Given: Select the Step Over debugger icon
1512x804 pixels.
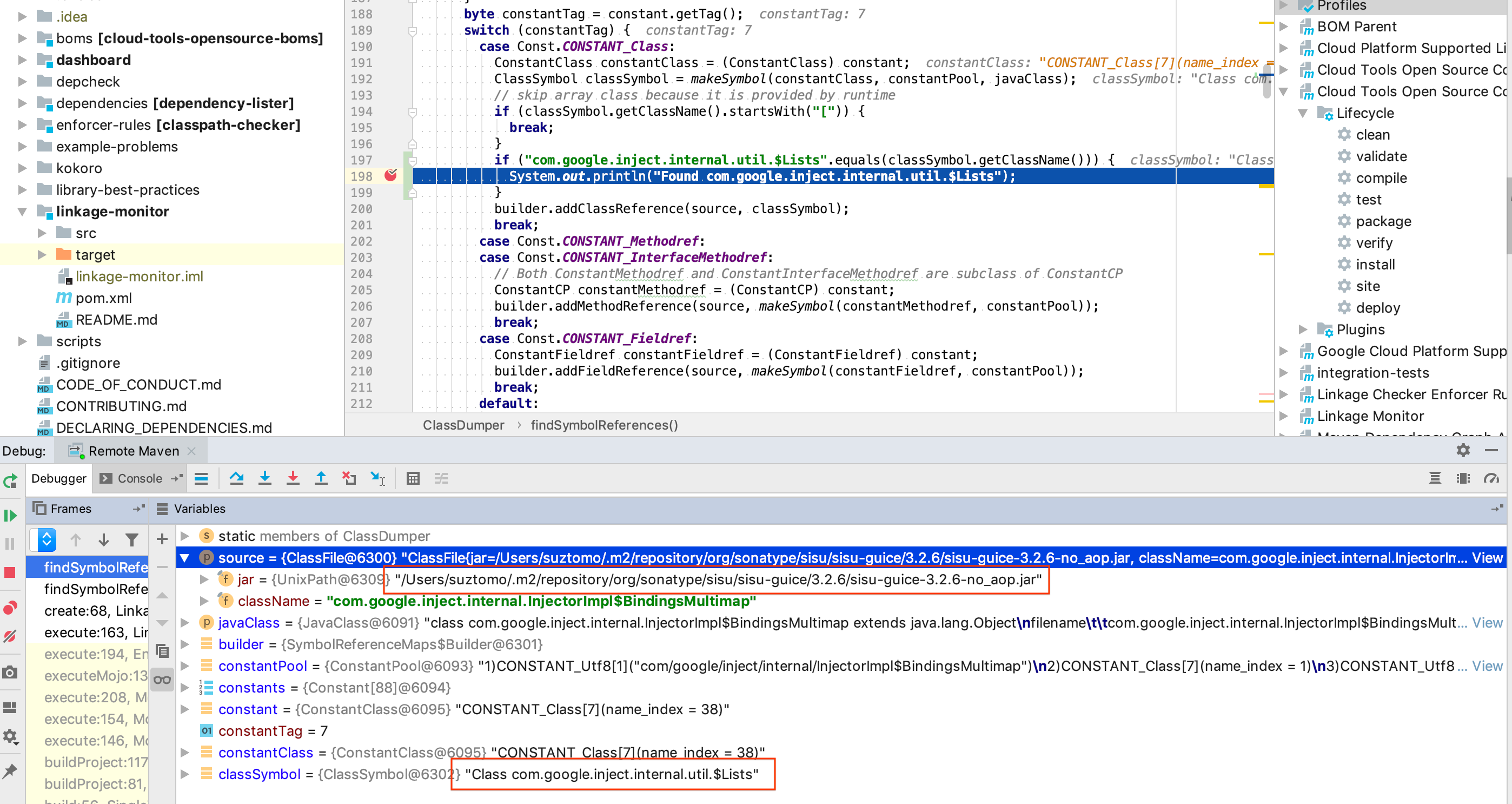Looking at the screenshot, I should (x=237, y=479).
